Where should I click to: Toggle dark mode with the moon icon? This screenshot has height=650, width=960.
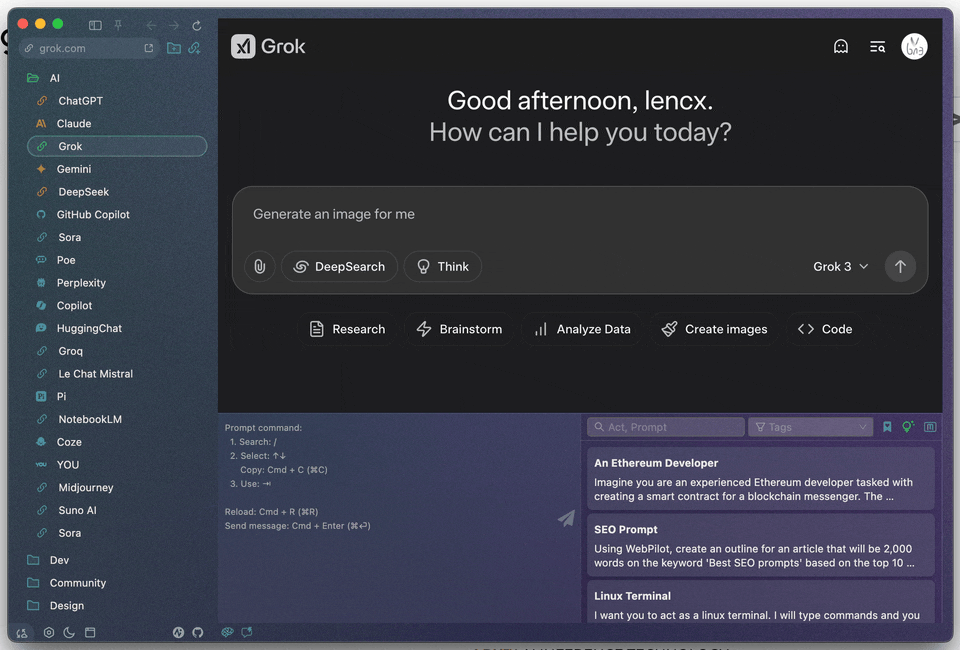click(x=69, y=632)
